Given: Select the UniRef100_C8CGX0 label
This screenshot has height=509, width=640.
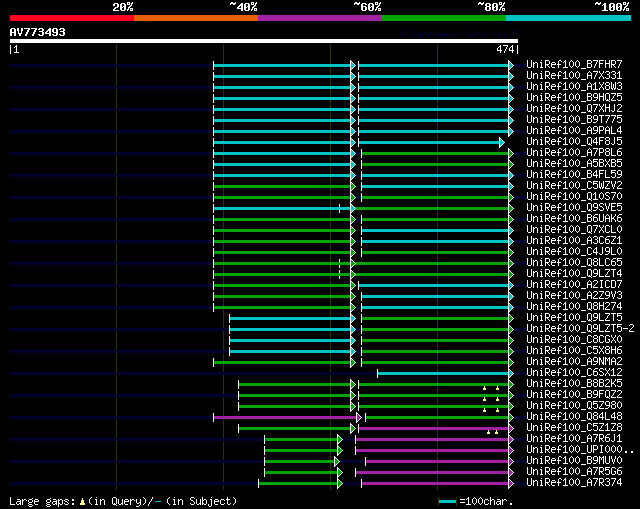Looking at the screenshot, I should point(574,340).
